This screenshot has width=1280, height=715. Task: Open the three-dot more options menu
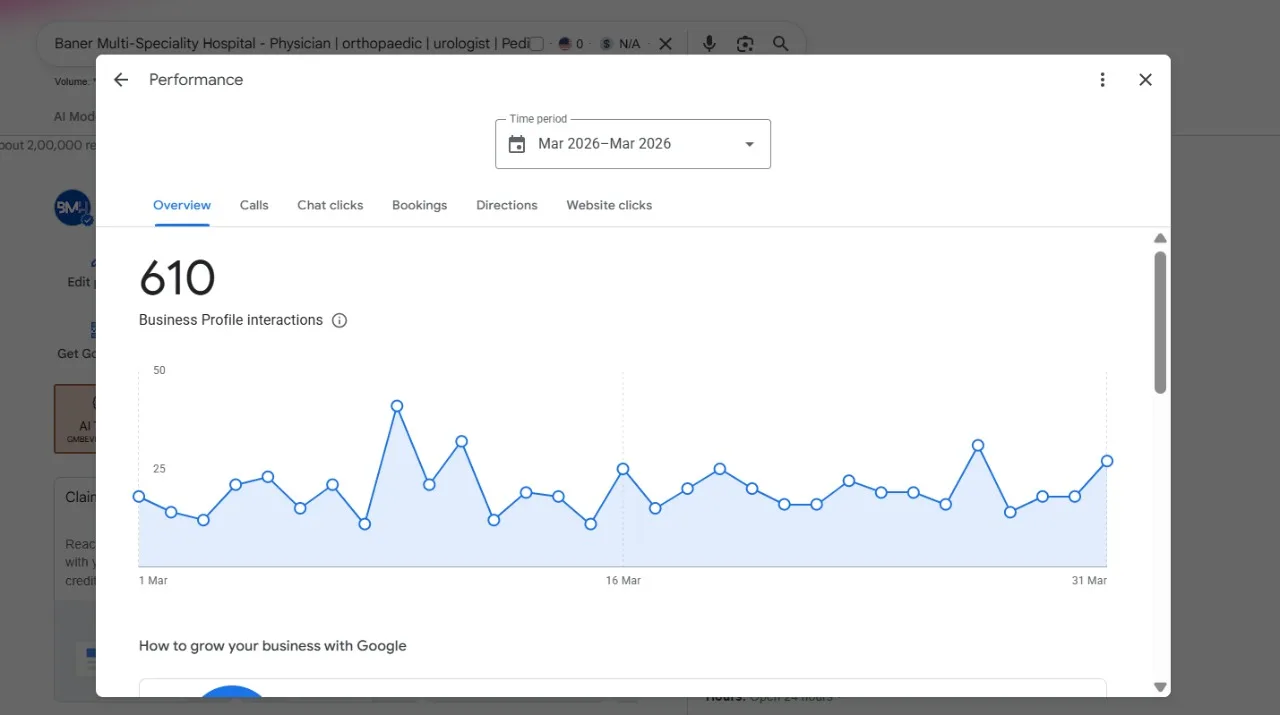point(1102,80)
